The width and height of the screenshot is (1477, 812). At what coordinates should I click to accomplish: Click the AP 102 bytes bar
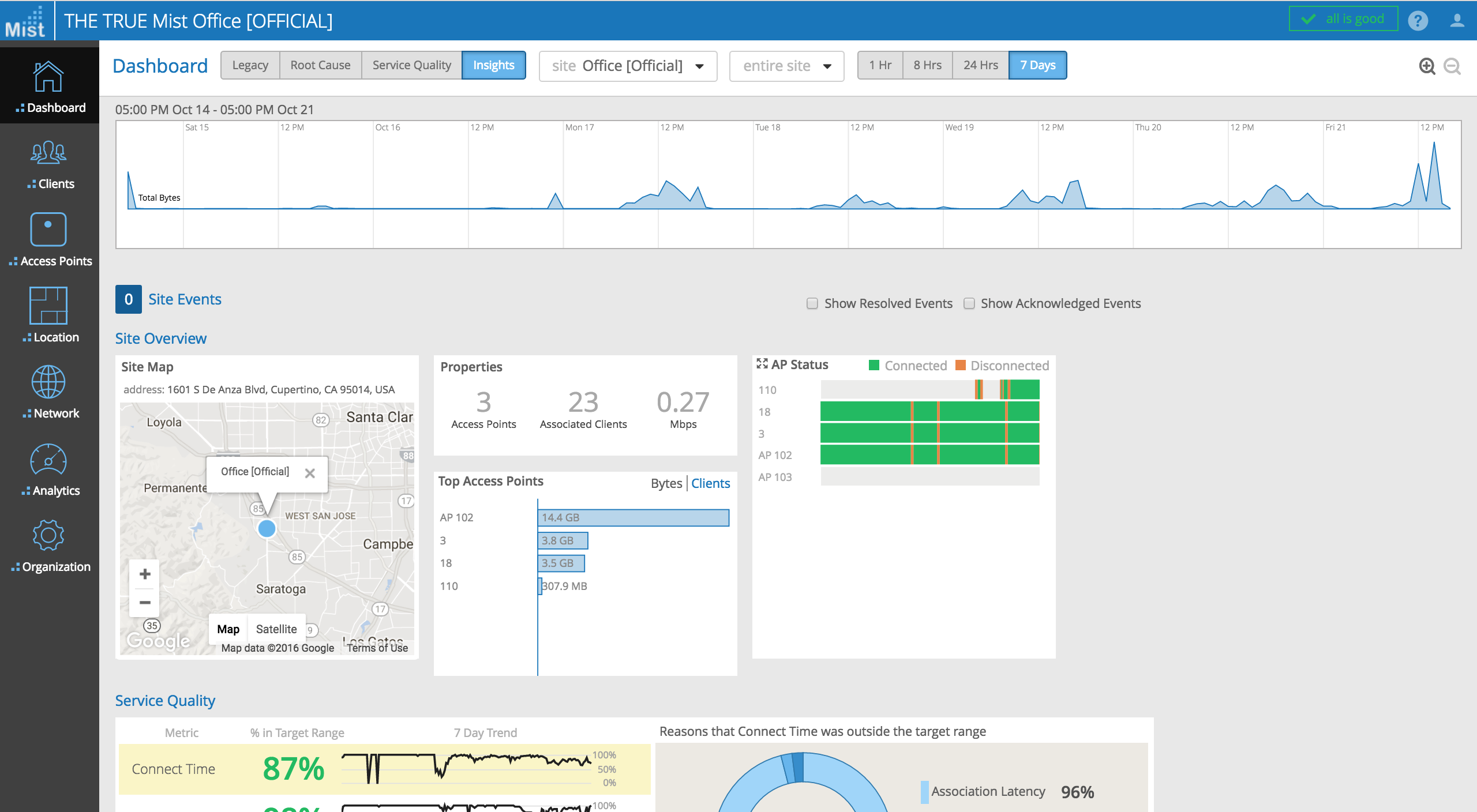pos(633,517)
